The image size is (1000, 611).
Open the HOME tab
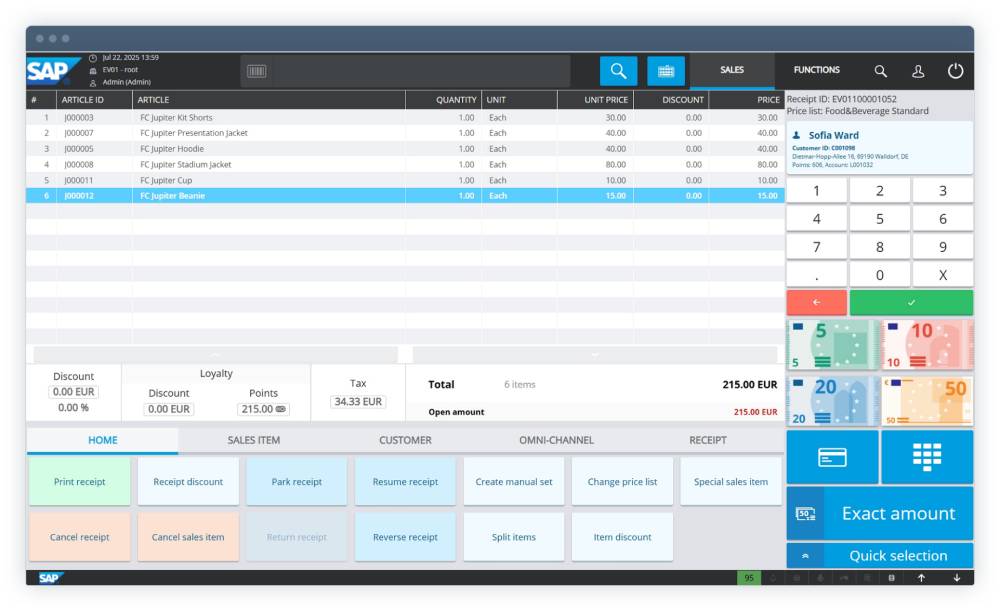(x=103, y=440)
